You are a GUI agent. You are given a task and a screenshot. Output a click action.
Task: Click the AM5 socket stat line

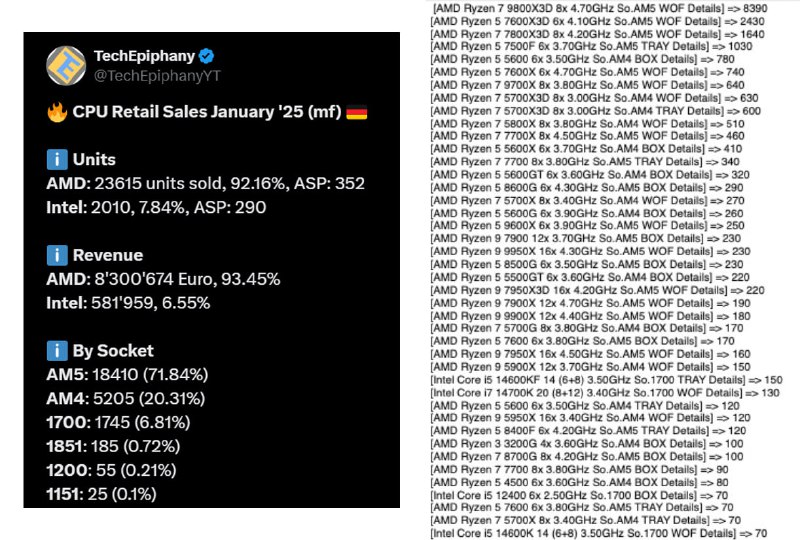pos(127,374)
